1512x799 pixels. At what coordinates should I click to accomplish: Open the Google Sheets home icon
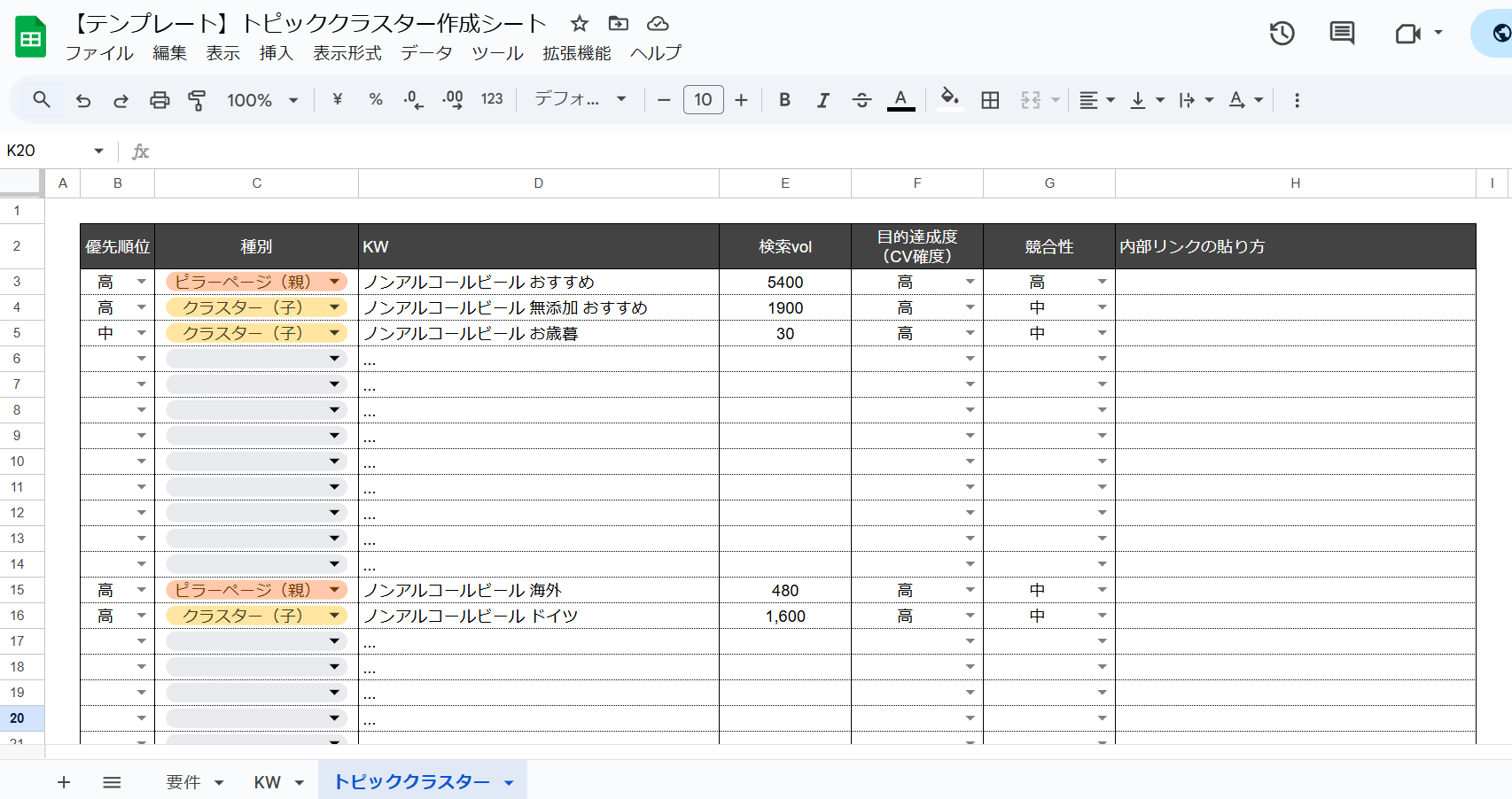pos(31,37)
